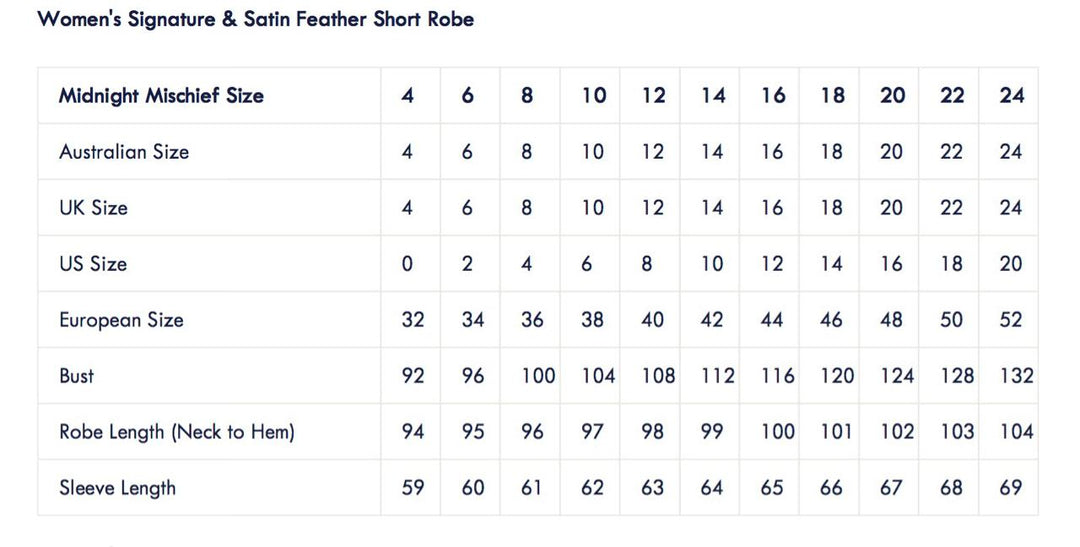Click the Bust measurement 92
Image resolution: width=1080 pixels, height=547 pixels.
(412, 376)
